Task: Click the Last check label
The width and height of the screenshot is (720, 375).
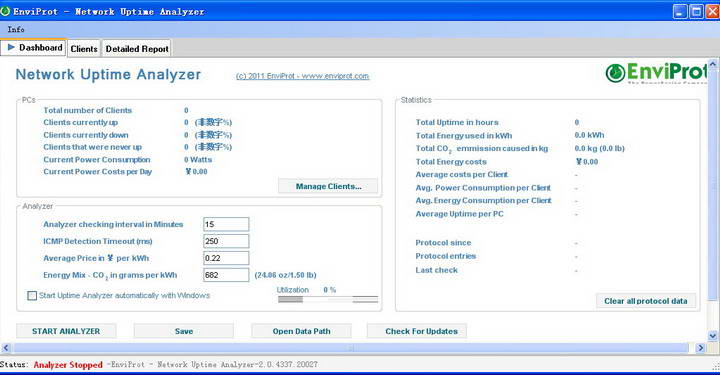Action: click(x=436, y=270)
